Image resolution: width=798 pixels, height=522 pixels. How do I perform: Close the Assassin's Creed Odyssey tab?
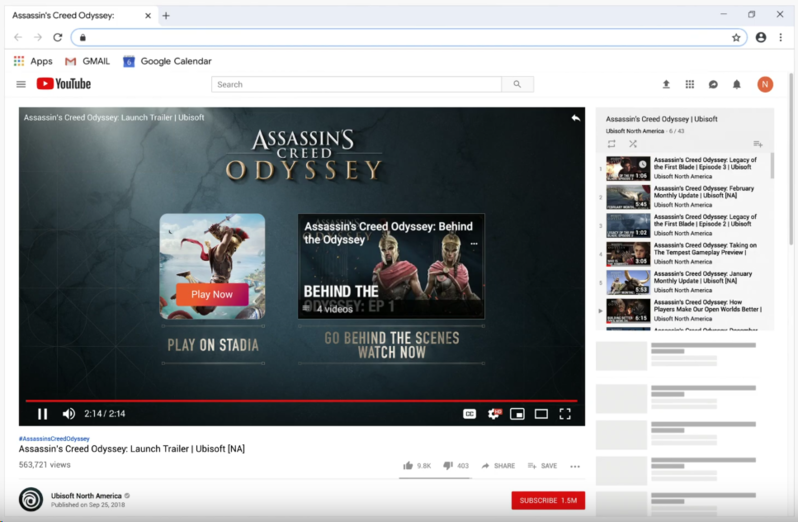(x=148, y=16)
